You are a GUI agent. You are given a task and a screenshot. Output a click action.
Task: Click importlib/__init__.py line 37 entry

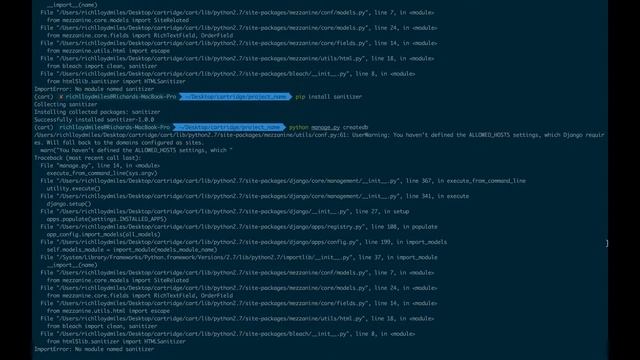click(239, 258)
